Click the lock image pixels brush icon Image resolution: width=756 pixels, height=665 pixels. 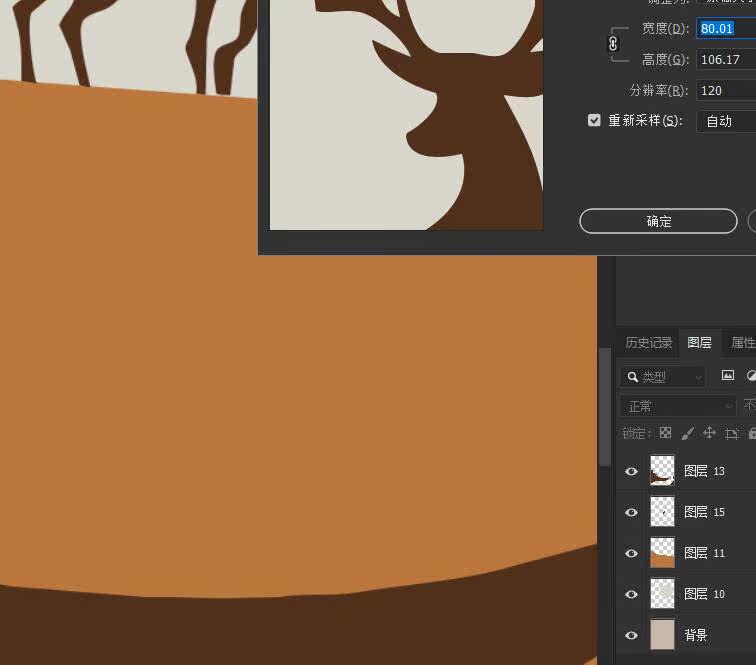click(x=688, y=433)
